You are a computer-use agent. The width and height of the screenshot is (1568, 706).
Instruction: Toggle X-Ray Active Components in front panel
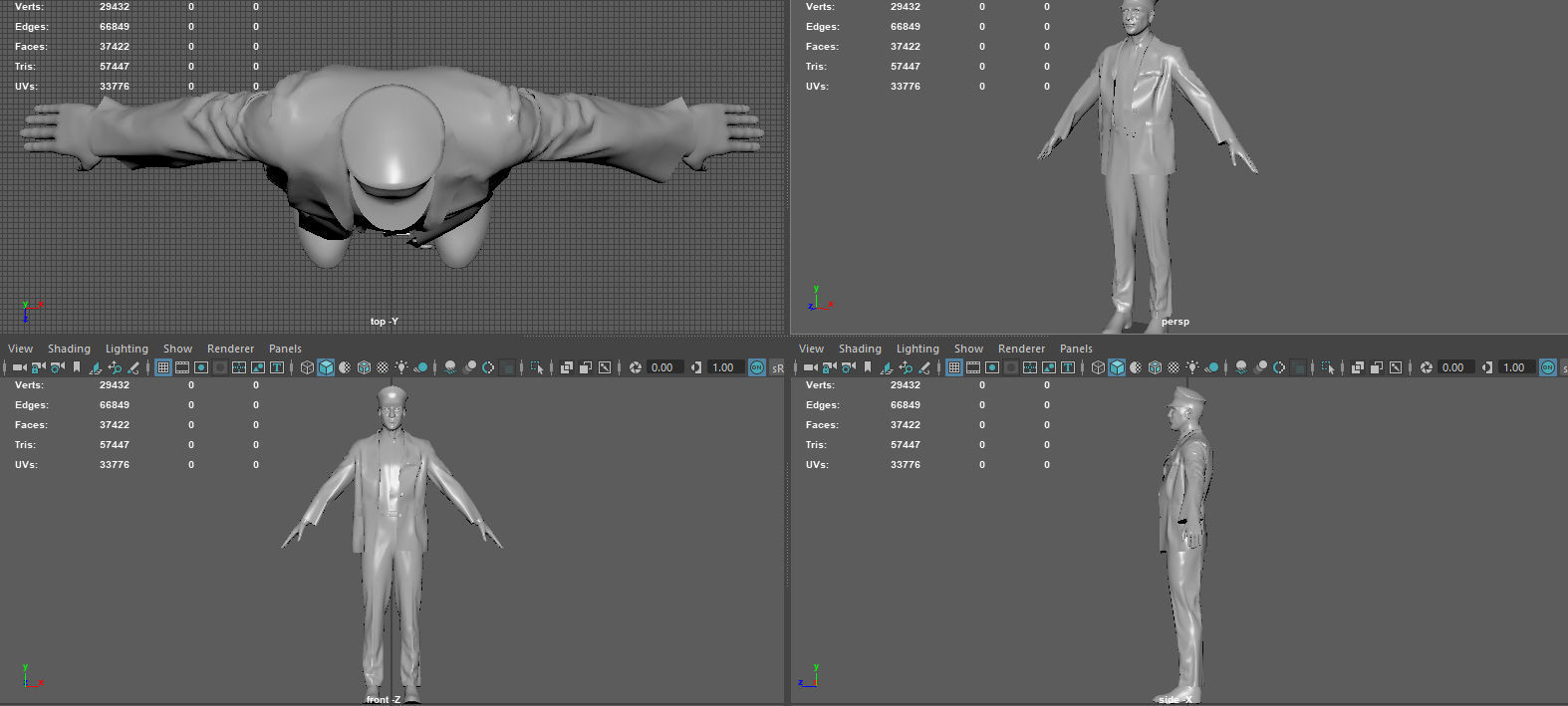tap(586, 367)
